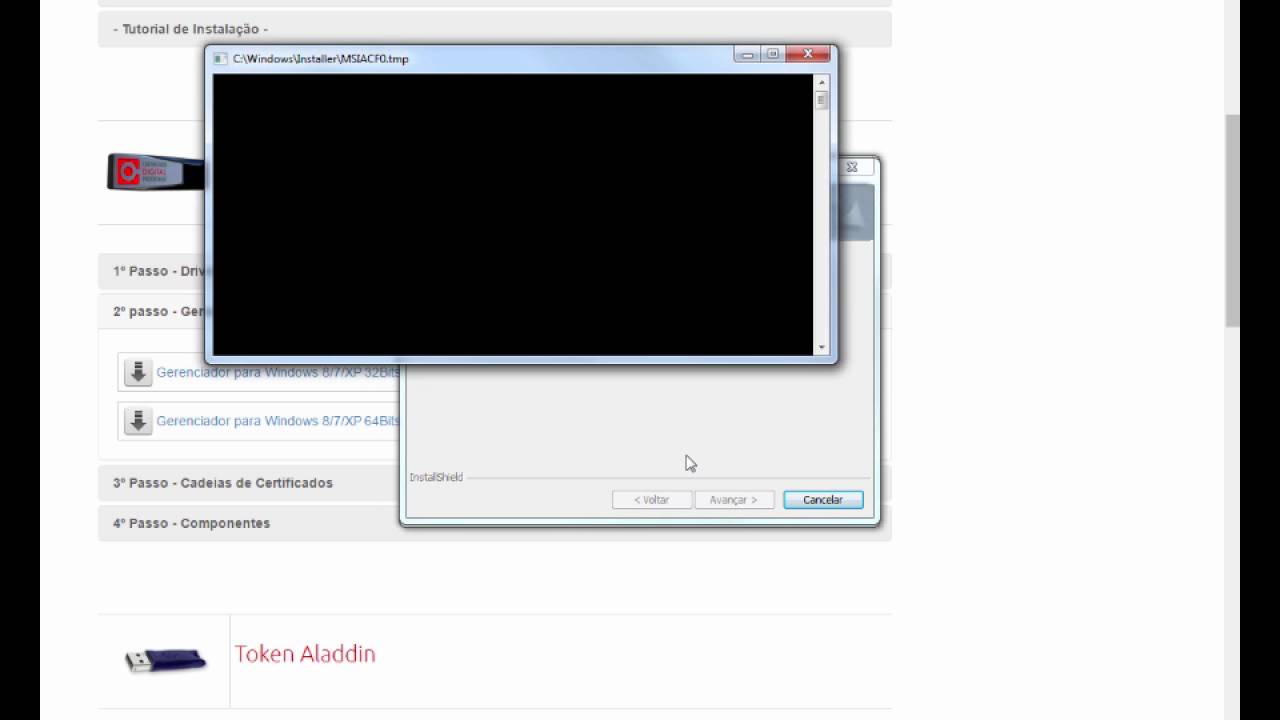The width and height of the screenshot is (1280, 720).
Task: Minimize the MSIACF0.tmp console window
Action: [747, 55]
